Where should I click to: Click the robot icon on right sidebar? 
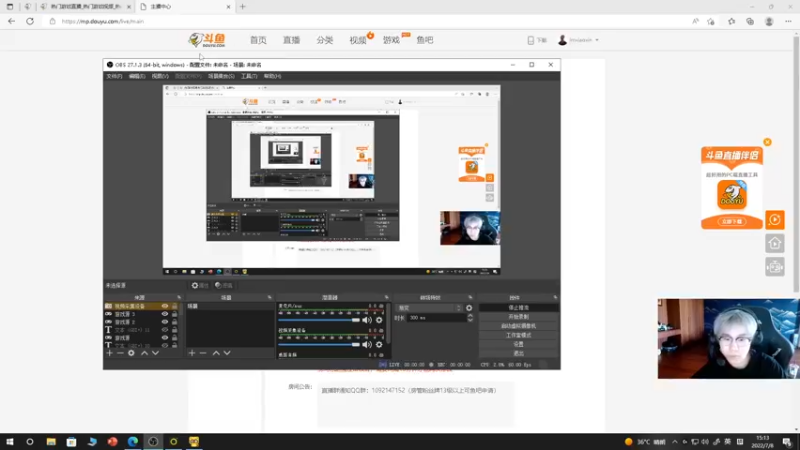coord(774,267)
